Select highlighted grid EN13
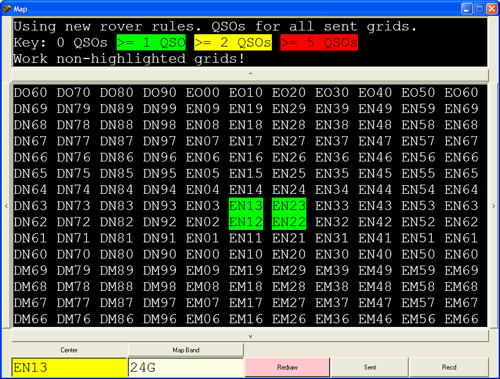This screenshot has height=379, width=500. pyautogui.click(x=246, y=206)
